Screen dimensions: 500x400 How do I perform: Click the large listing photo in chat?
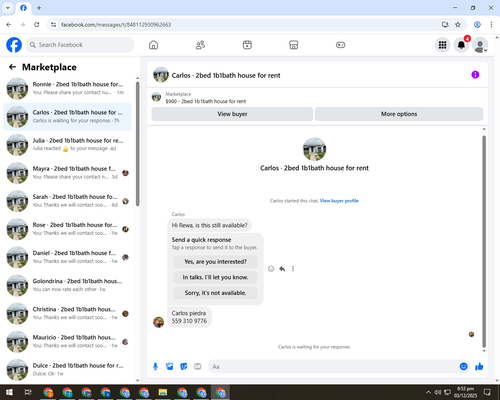tap(314, 149)
